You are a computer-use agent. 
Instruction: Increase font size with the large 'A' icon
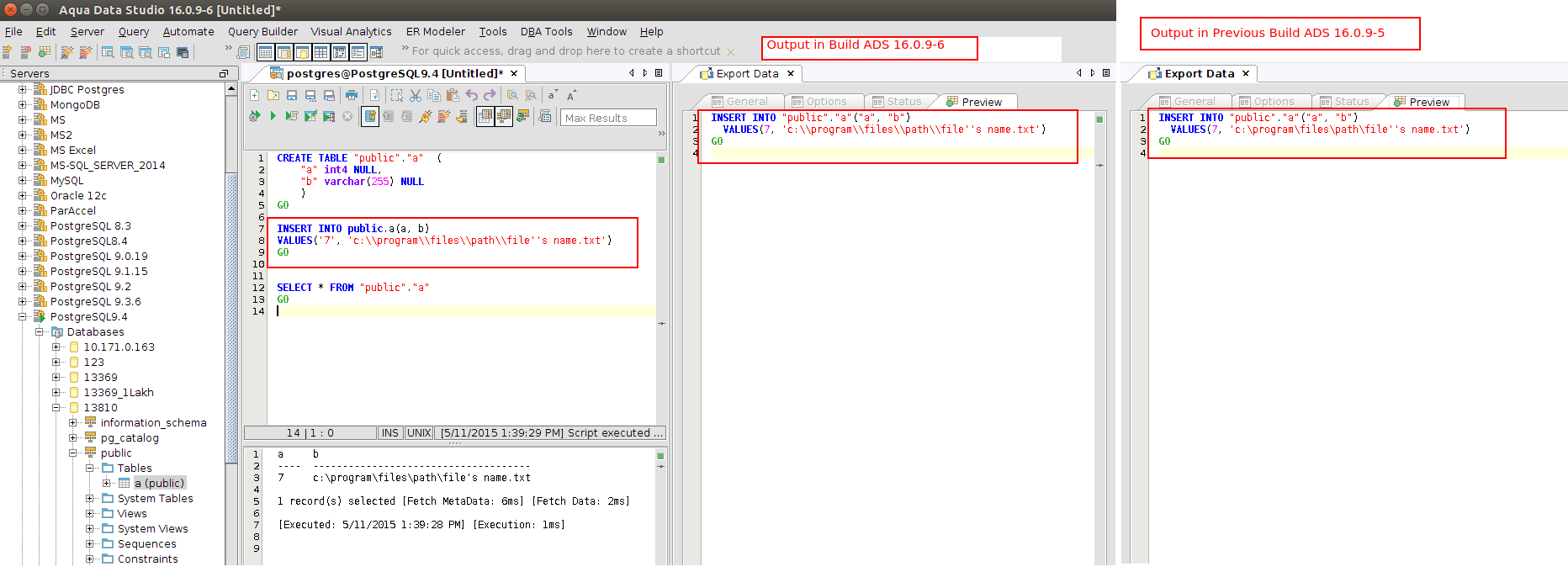pyautogui.click(x=571, y=95)
